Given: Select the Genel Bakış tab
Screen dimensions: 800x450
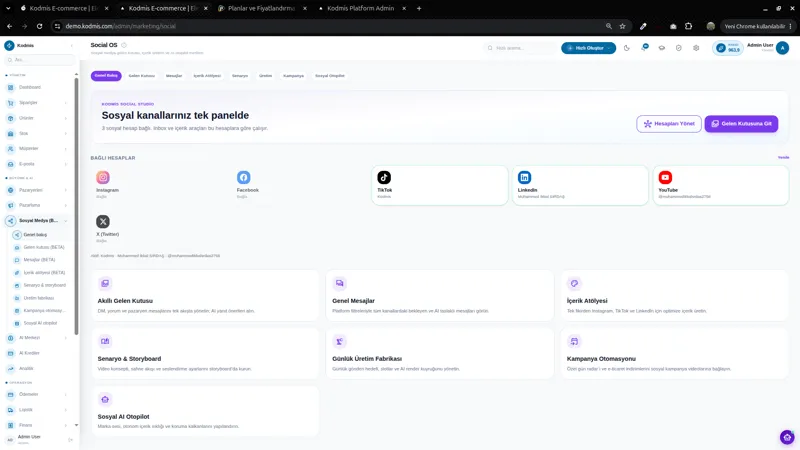Looking at the screenshot, I should coord(106,76).
